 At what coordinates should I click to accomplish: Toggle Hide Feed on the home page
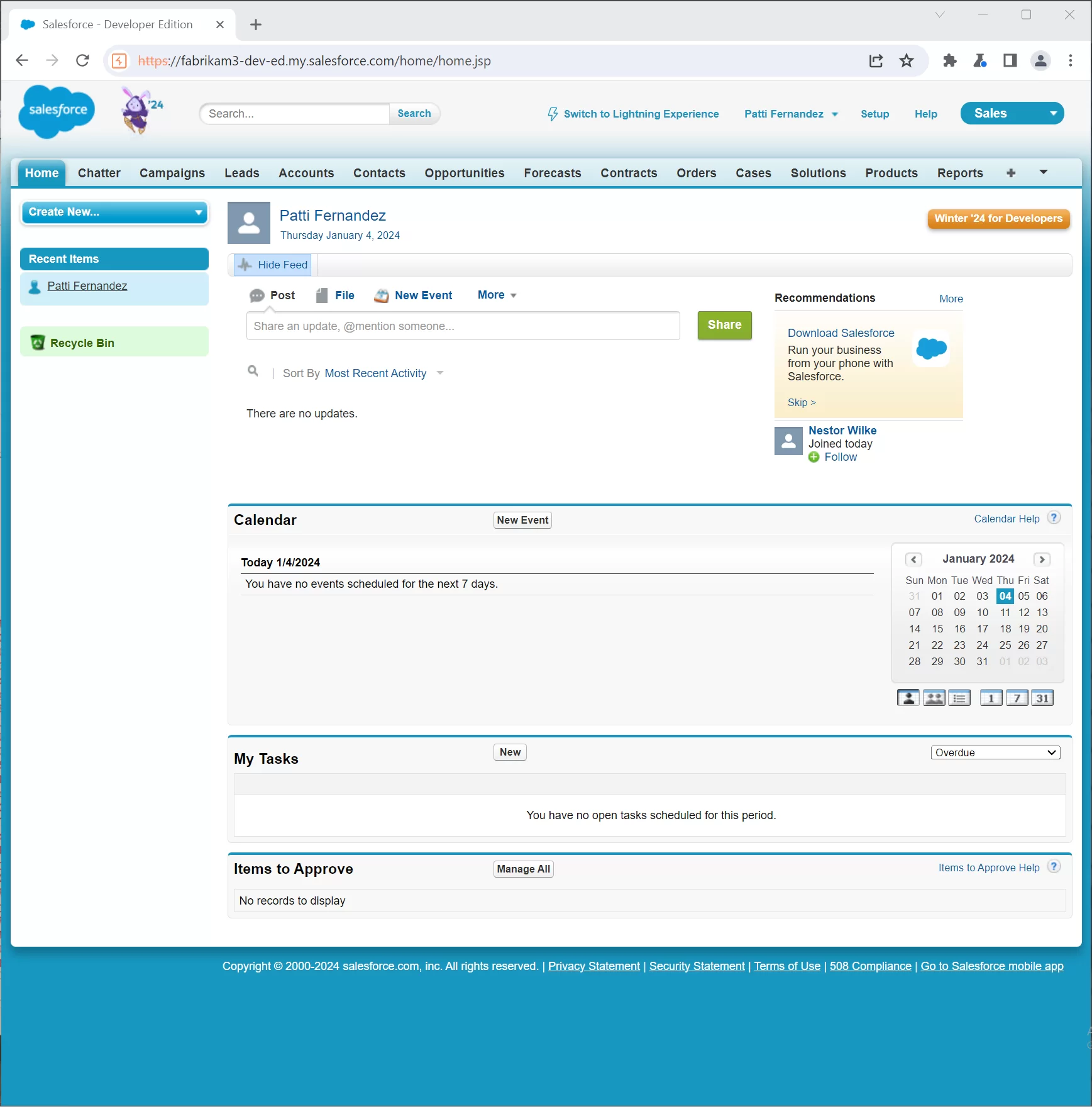coord(272,265)
